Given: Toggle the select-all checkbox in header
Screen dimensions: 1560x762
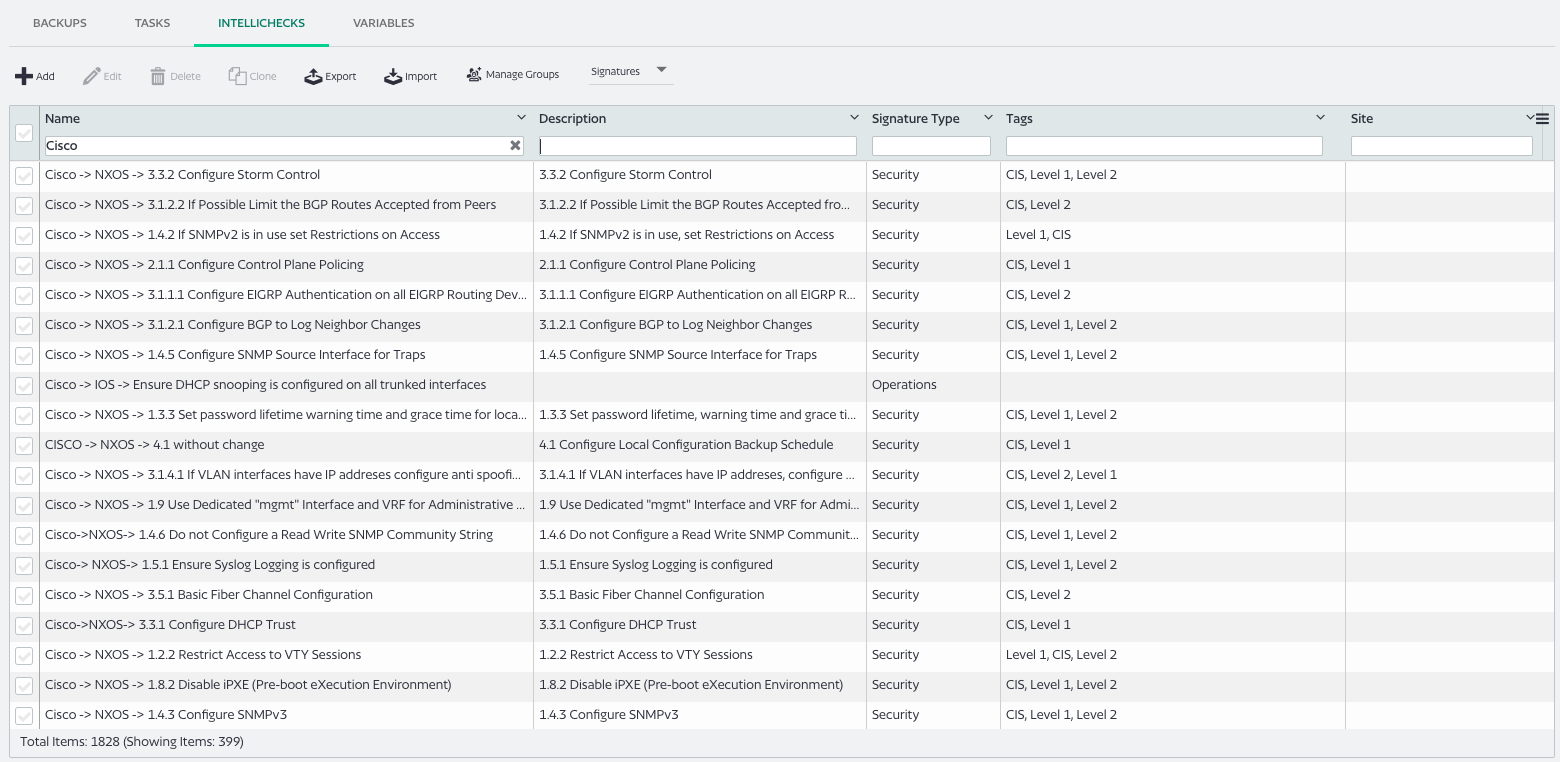Looking at the screenshot, I should click(x=24, y=133).
